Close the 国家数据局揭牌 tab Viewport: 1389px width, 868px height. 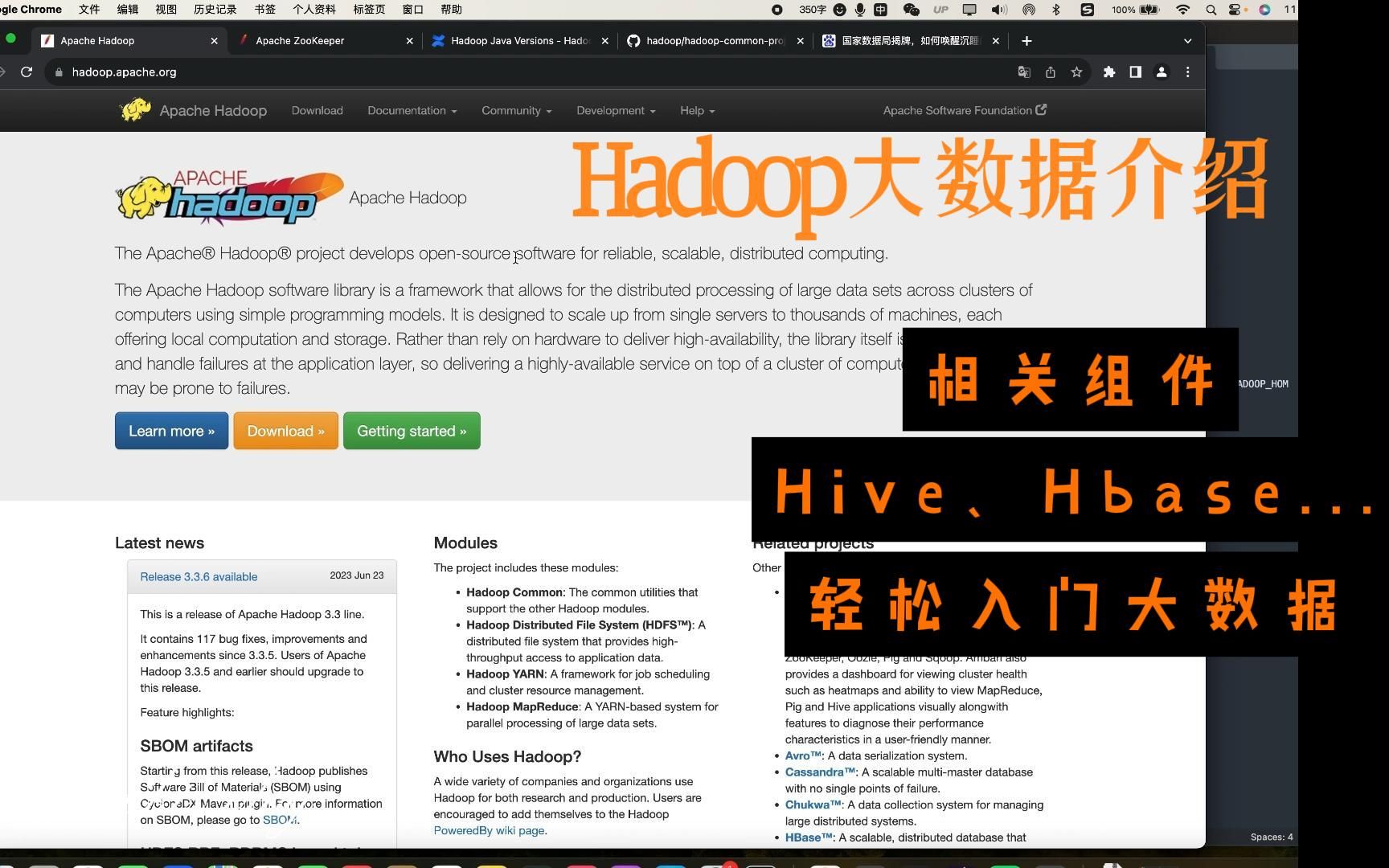point(995,41)
